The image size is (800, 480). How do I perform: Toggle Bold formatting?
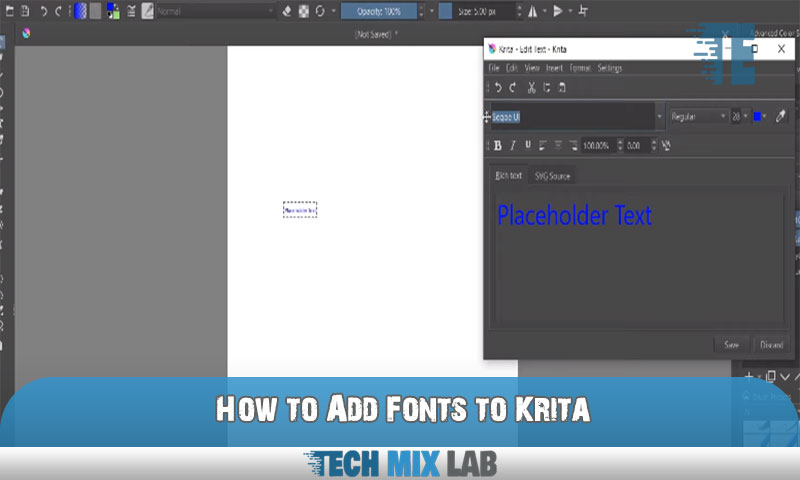tap(497, 145)
